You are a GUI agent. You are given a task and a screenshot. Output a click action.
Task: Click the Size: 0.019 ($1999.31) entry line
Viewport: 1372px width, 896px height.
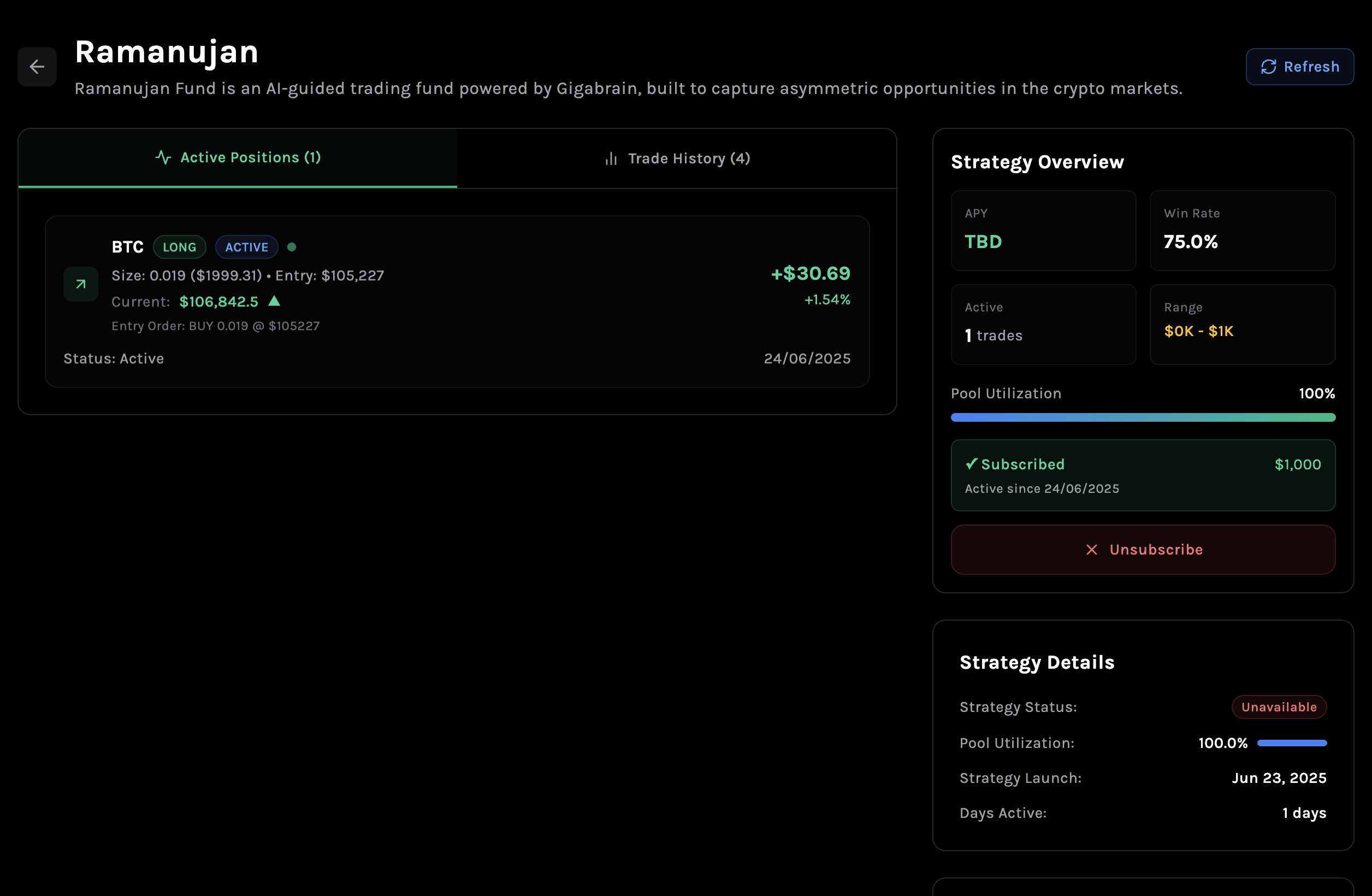coord(247,275)
